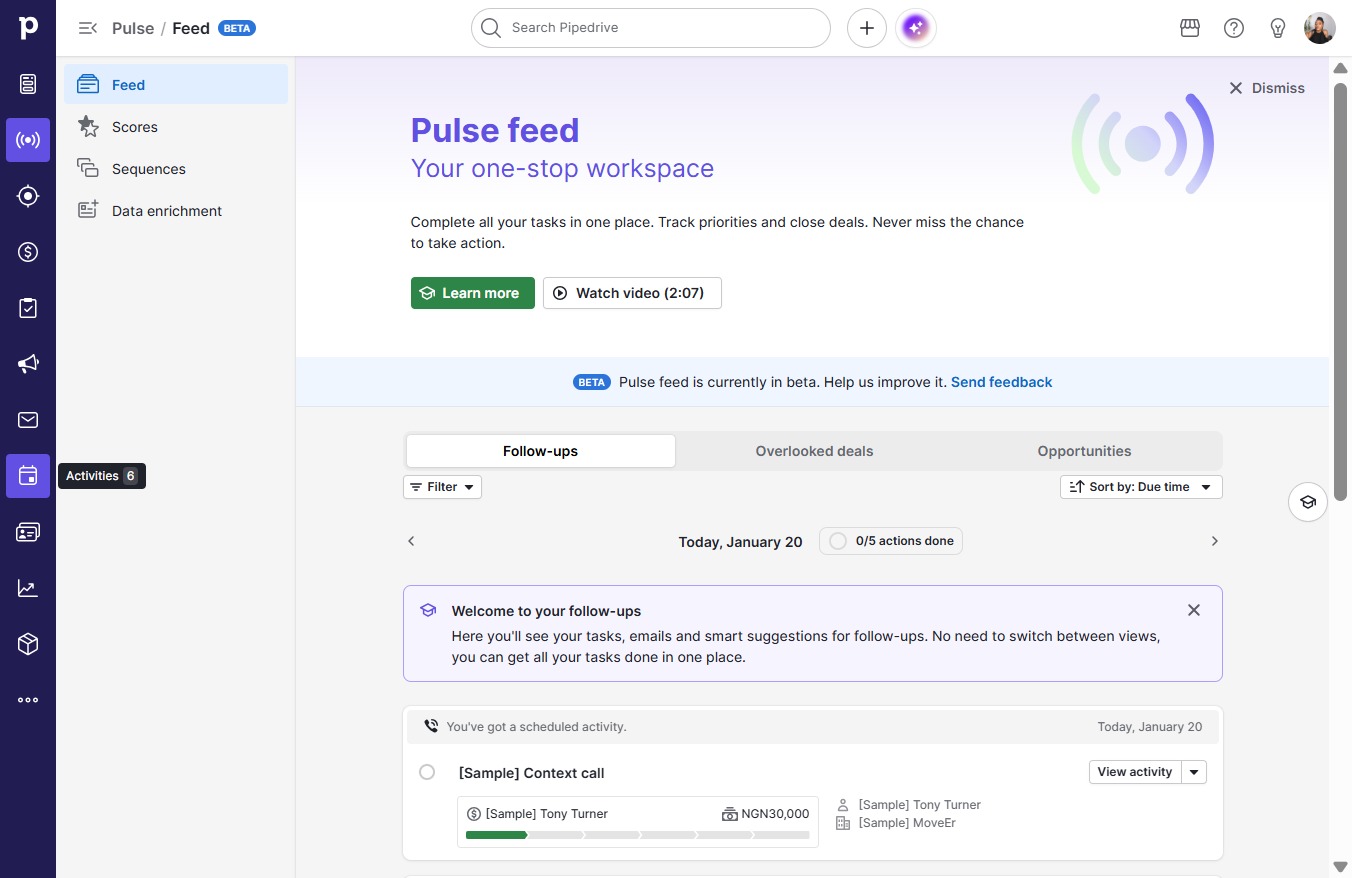Open Activities via the calendar sidebar icon

click(28, 476)
